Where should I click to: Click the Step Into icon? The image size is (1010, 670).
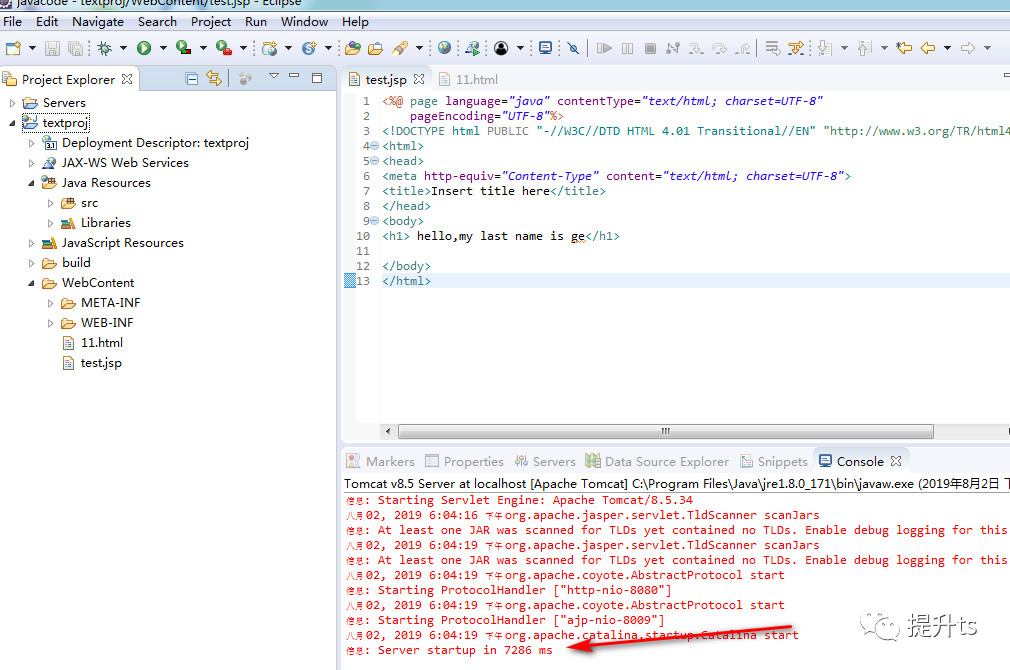(x=696, y=48)
